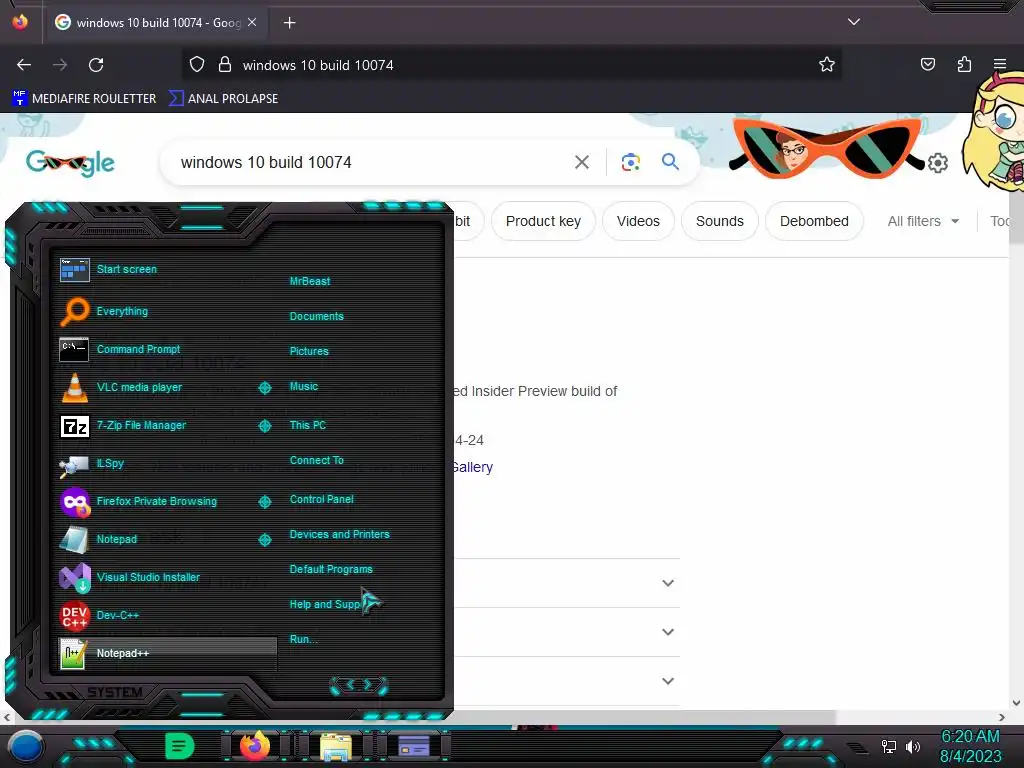Launch Notepad from start menu

click(157, 539)
